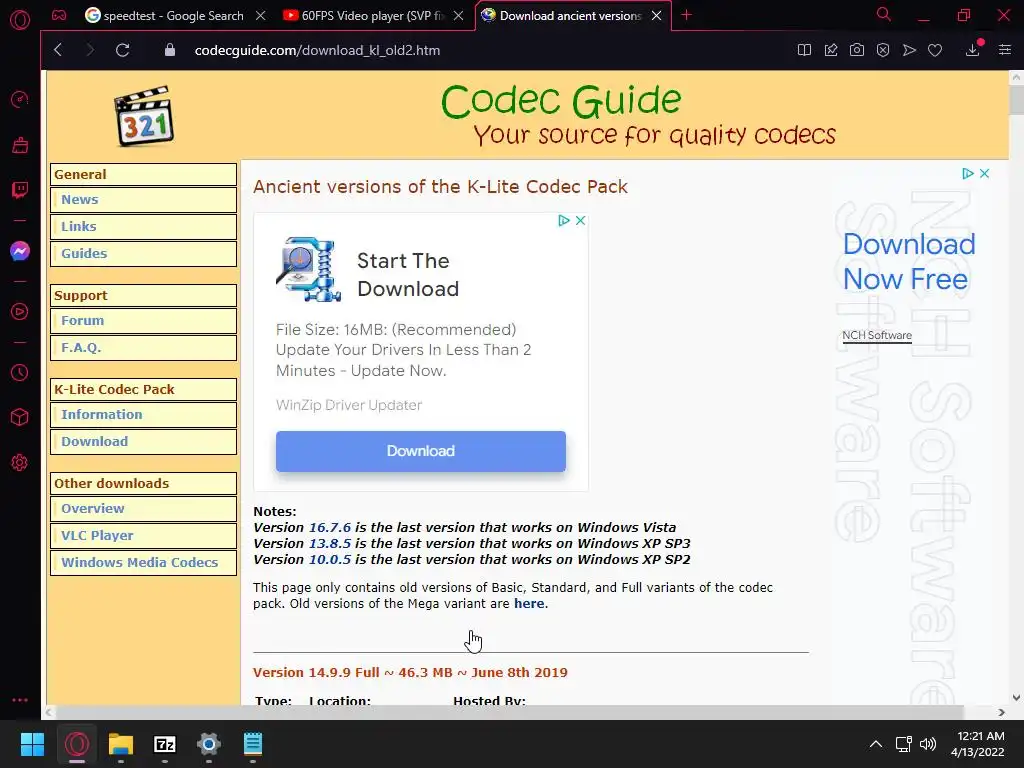Open Twitch panel in Opera sidebar
This screenshot has width=1024, height=768.
pos(20,190)
